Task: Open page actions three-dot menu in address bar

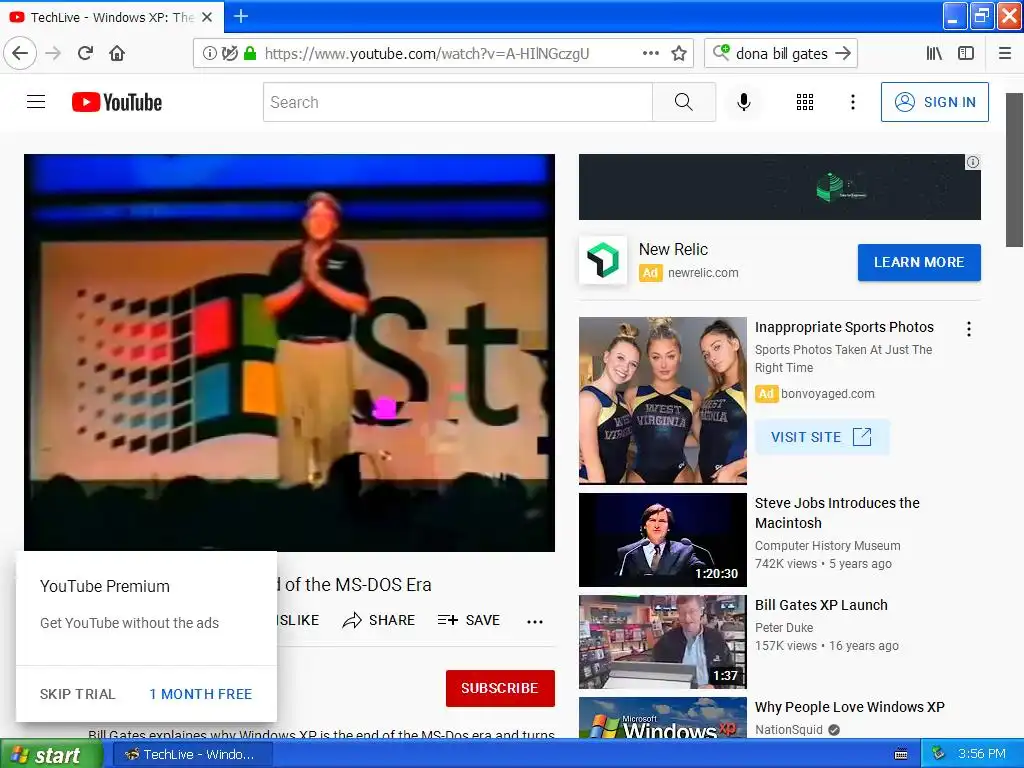Action: click(x=650, y=53)
